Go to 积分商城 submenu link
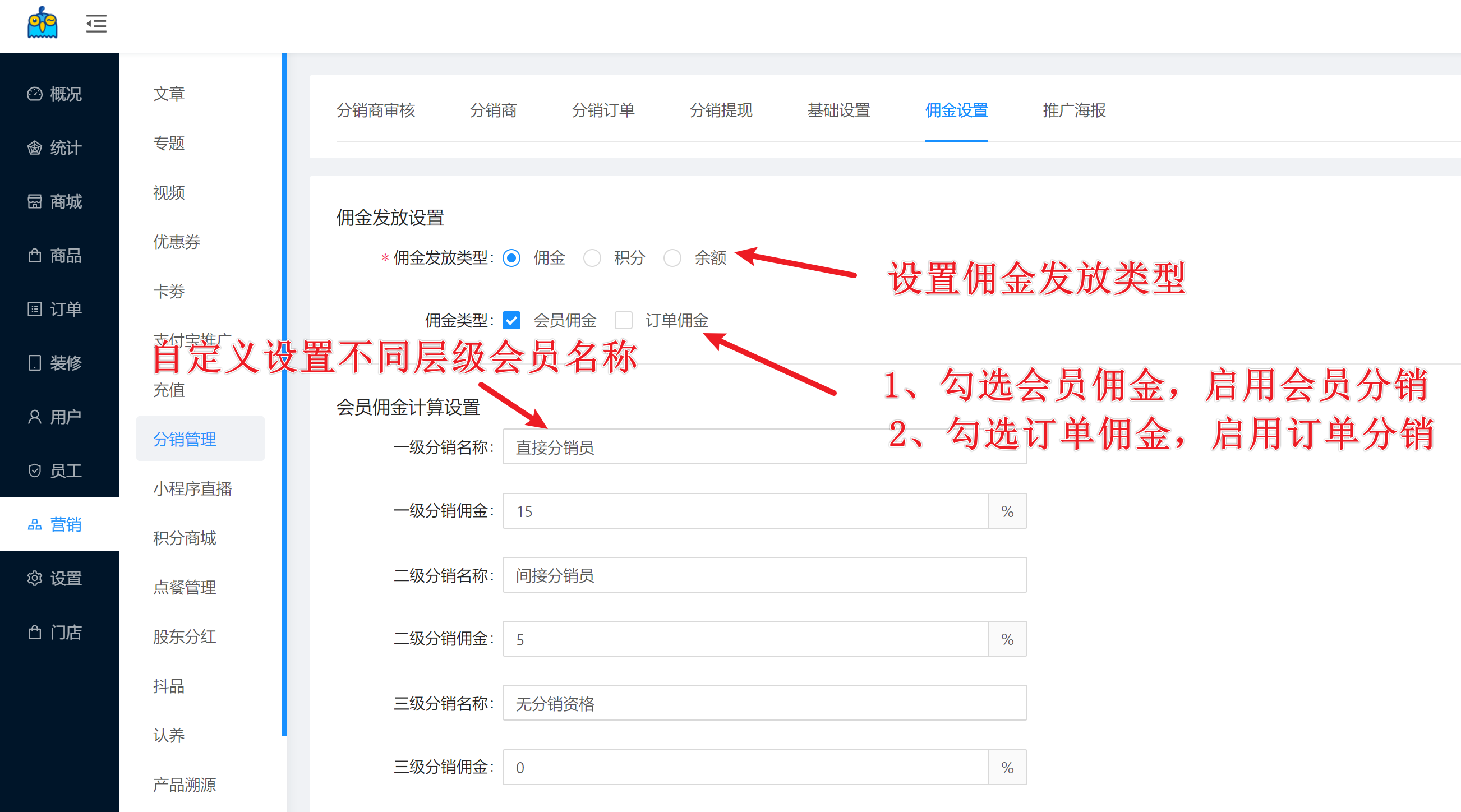Viewport: 1461px width, 812px height. 185,538
